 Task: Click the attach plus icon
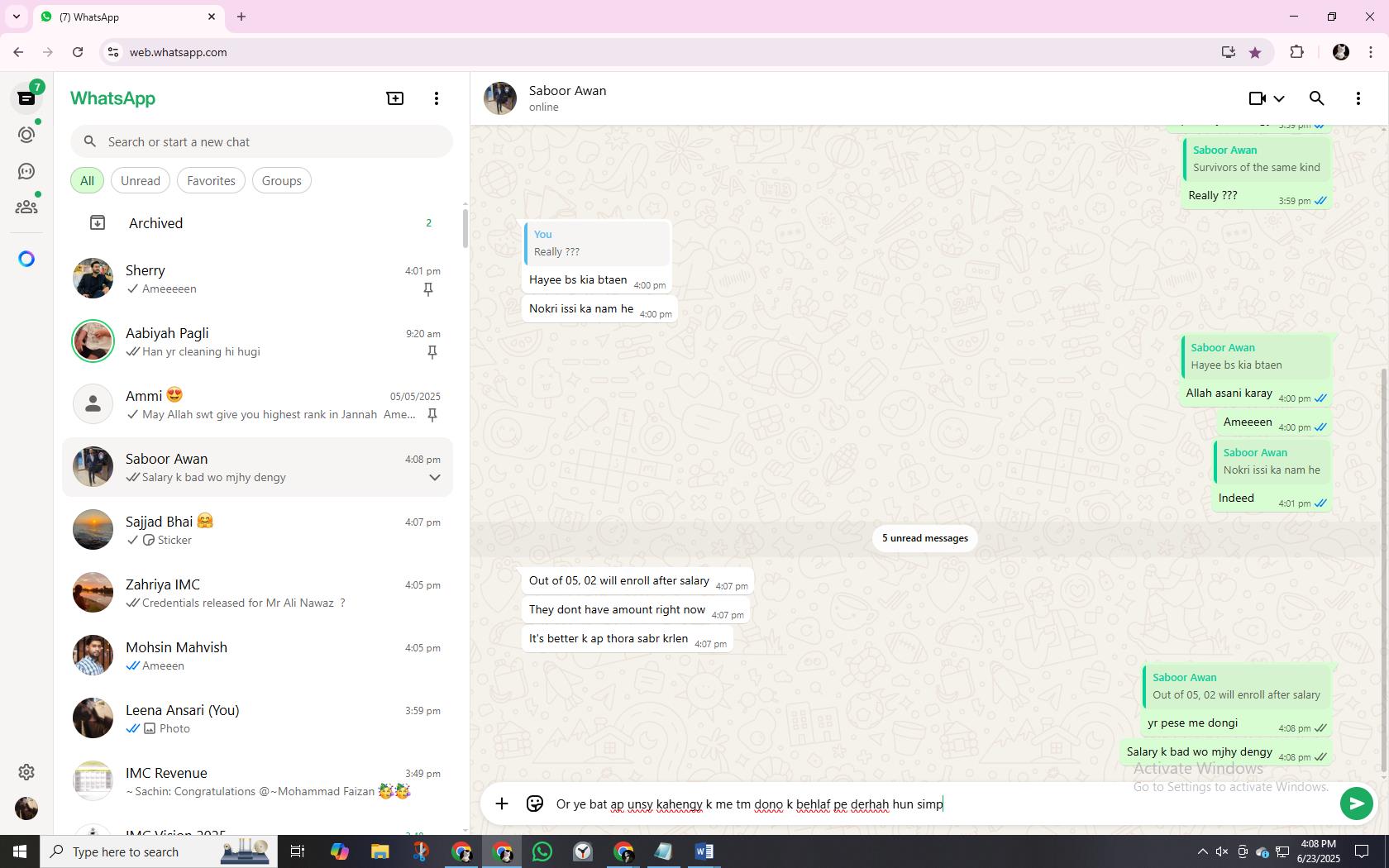point(502,804)
